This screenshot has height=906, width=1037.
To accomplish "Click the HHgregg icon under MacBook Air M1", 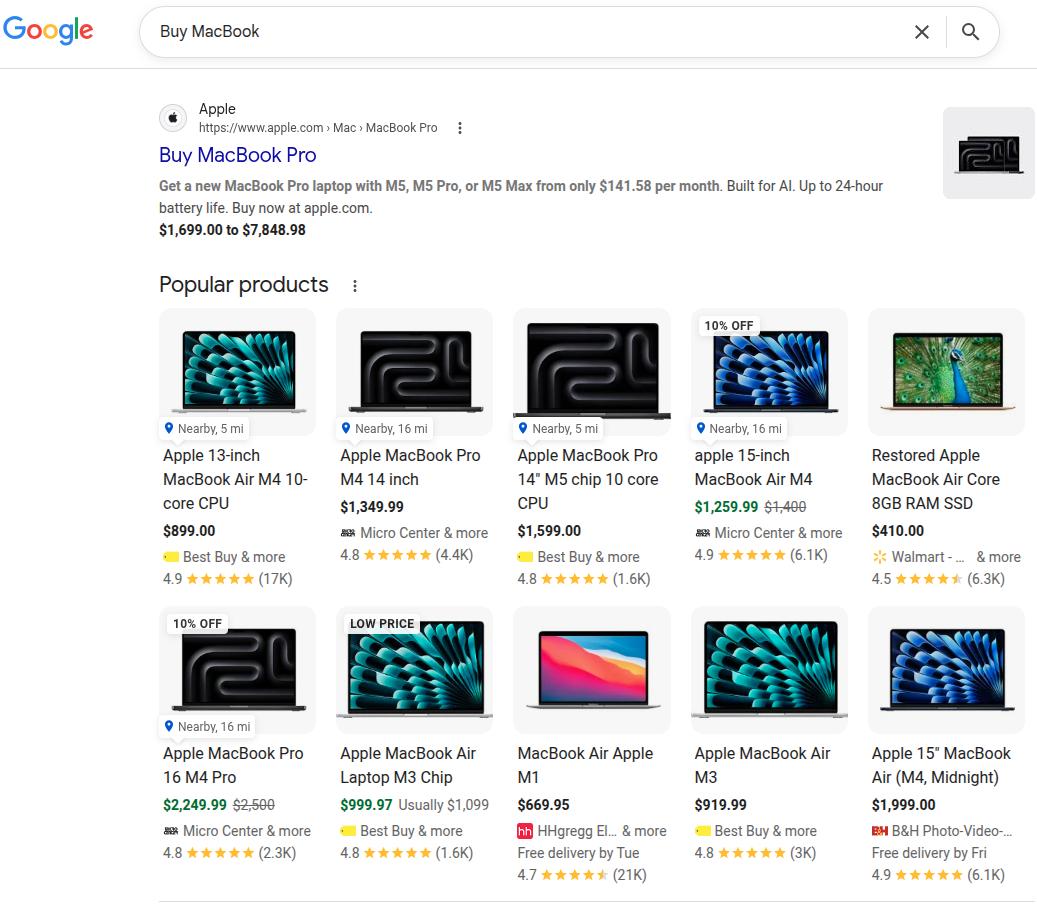I will click(x=524, y=831).
